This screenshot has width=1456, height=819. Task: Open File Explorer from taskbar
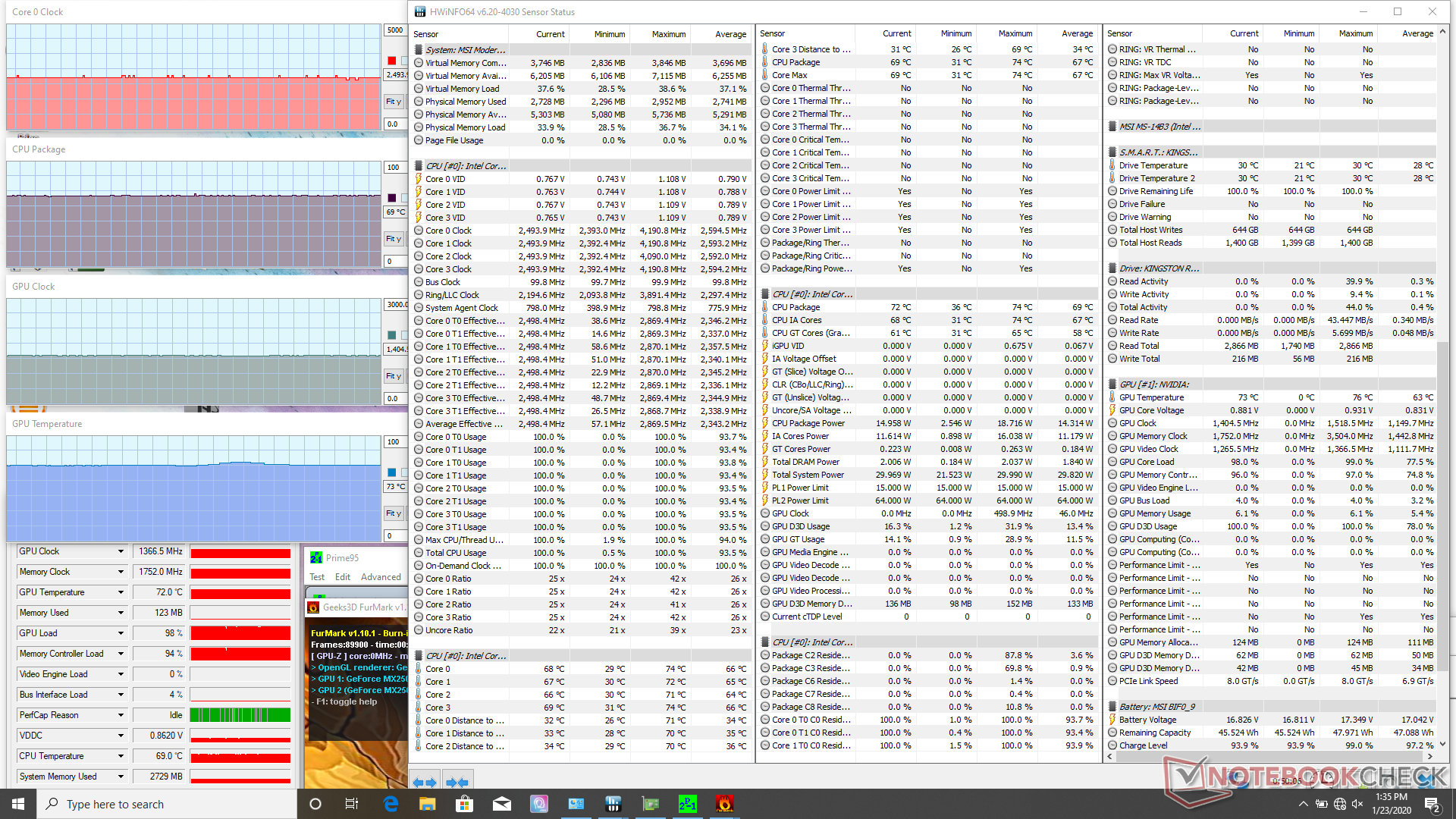point(427,804)
